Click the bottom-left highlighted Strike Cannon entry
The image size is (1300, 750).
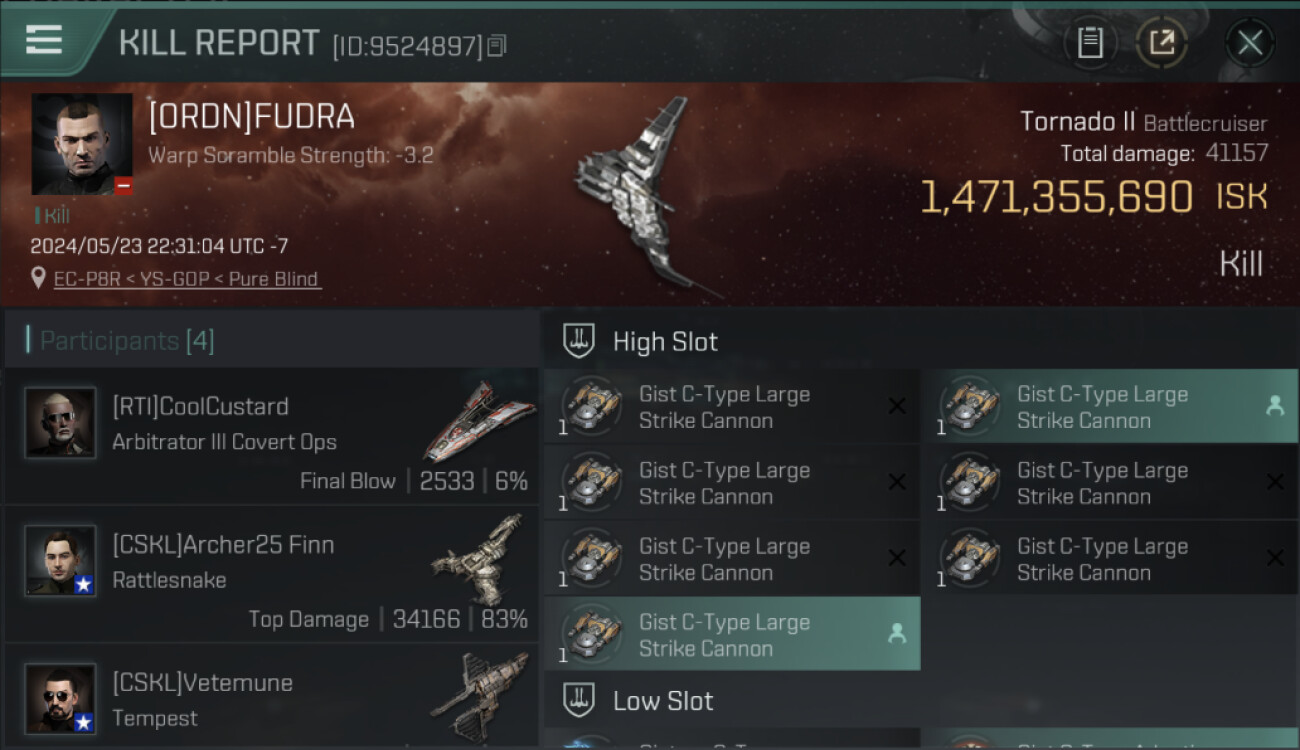tap(732, 635)
